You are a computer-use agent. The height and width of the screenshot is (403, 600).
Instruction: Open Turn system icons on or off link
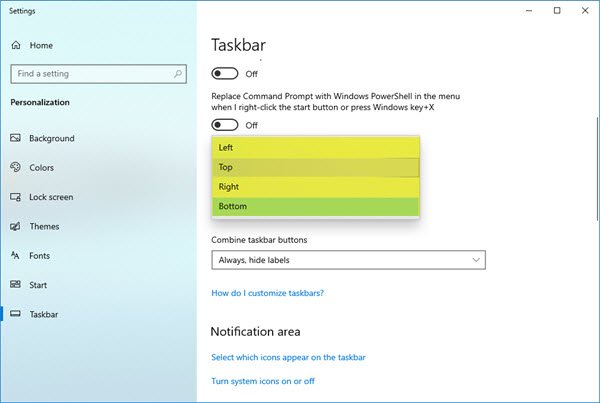click(x=263, y=381)
